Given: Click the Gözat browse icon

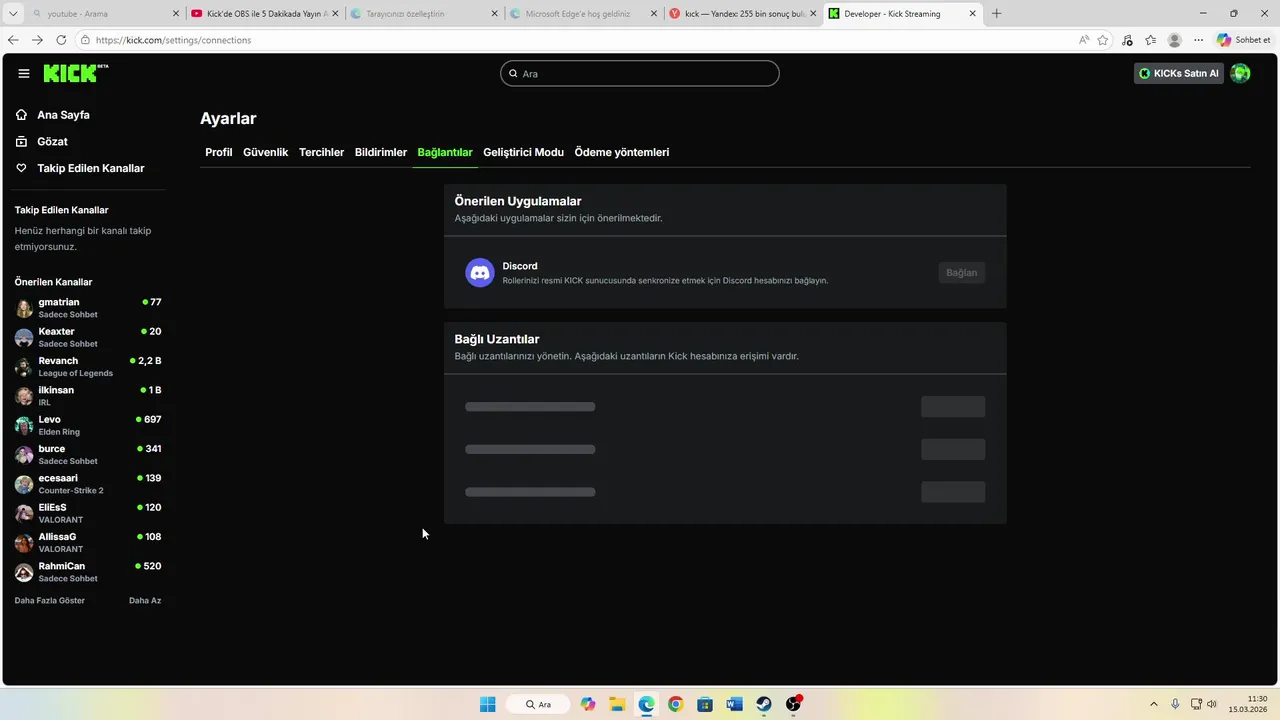Looking at the screenshot, I should (x=21, y=142).
